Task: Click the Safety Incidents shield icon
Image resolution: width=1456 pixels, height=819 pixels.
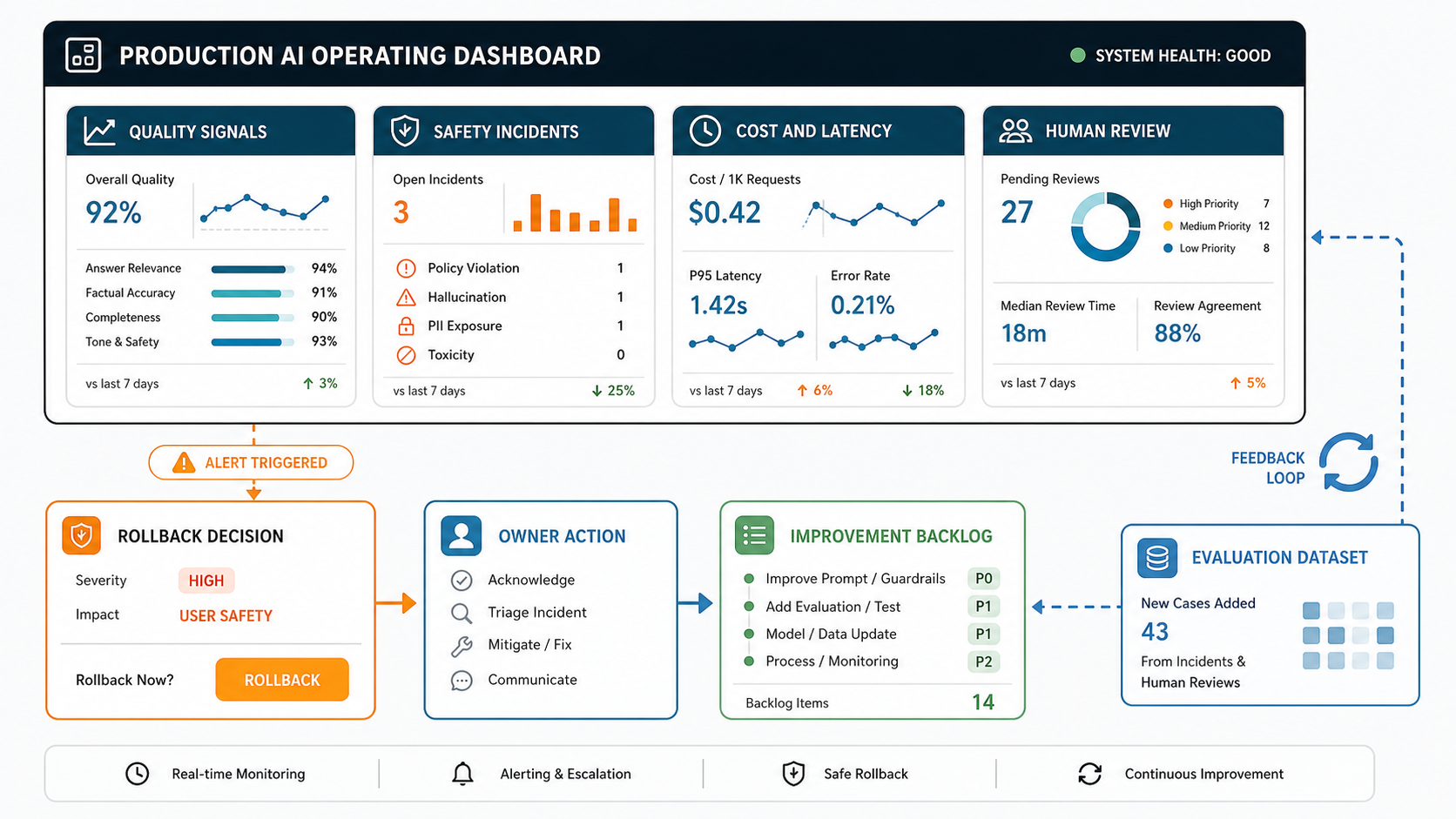Action: [x=404, y=131]
